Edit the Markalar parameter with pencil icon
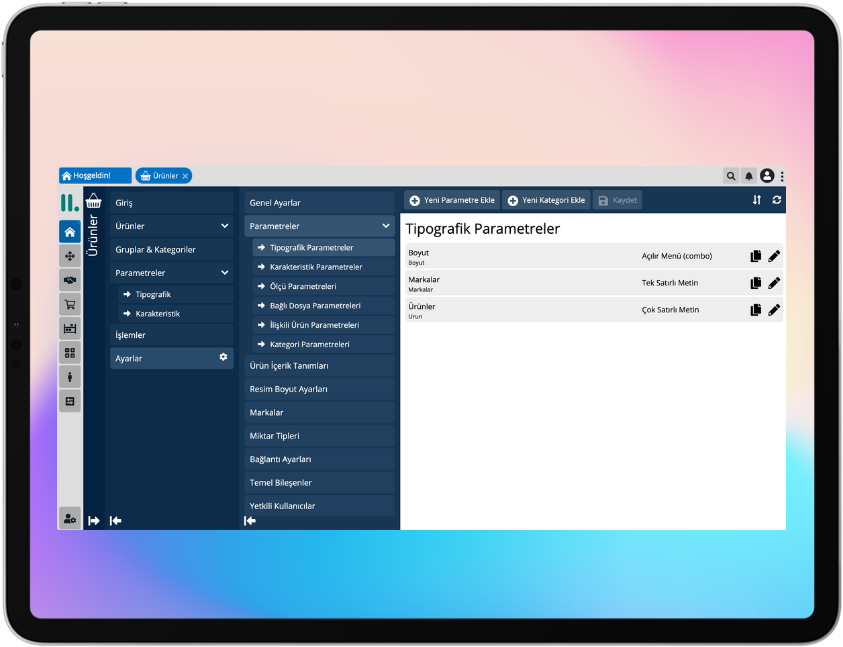This screenshot has height=647, width=843. pyautogui.click(x=774, y=283)
